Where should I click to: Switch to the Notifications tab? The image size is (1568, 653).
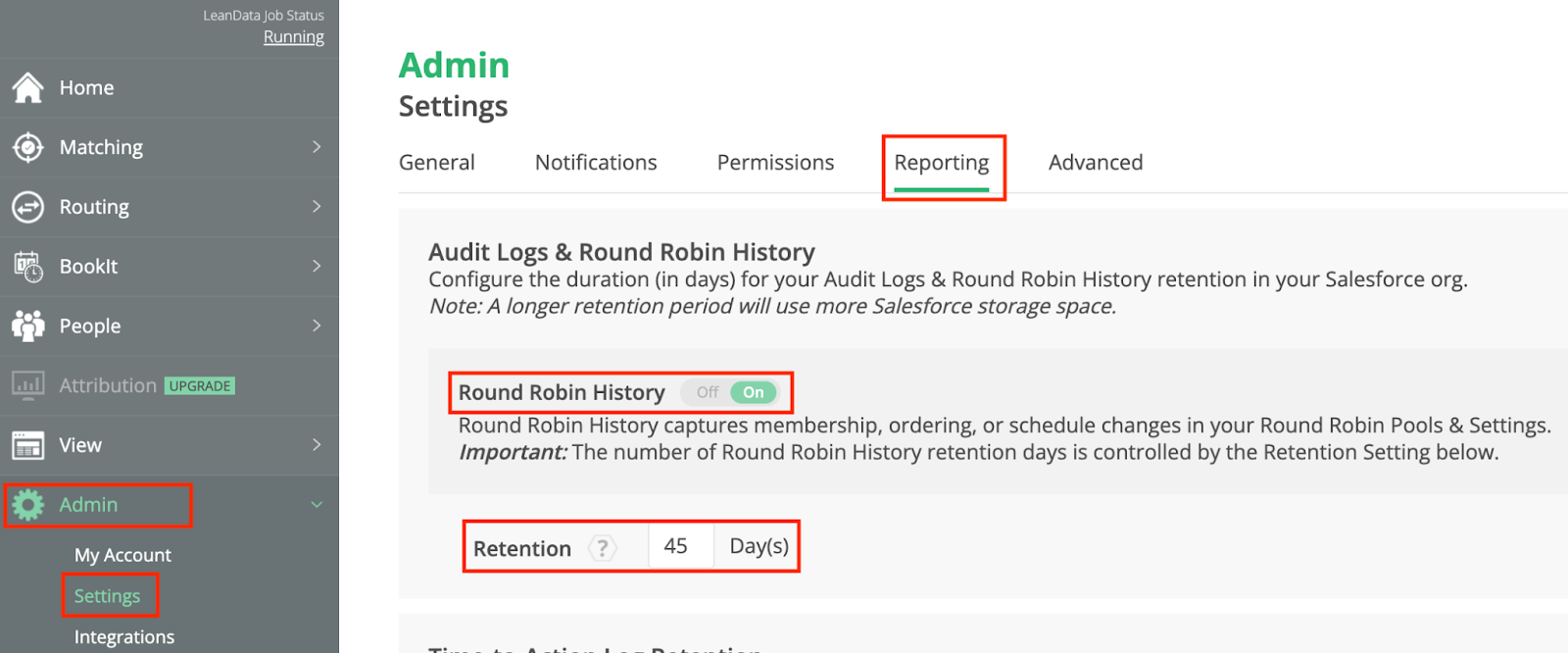[596, 163]
